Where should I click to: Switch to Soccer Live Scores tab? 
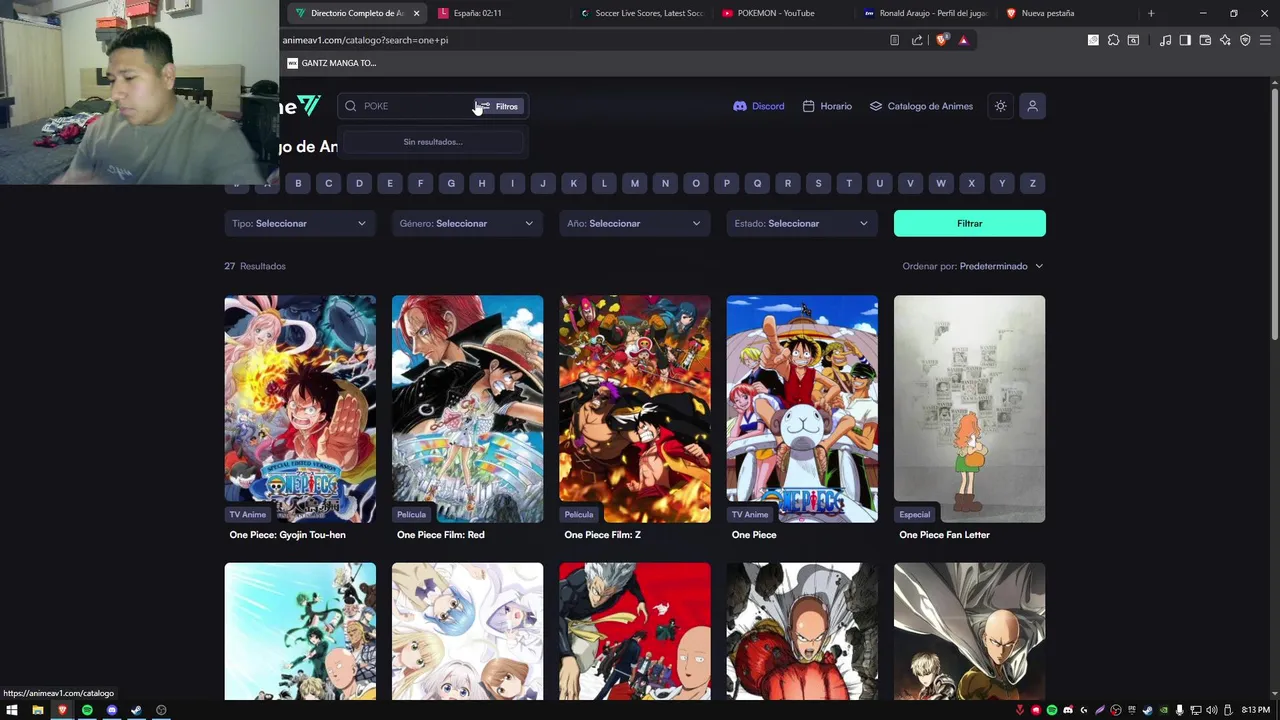642,13
